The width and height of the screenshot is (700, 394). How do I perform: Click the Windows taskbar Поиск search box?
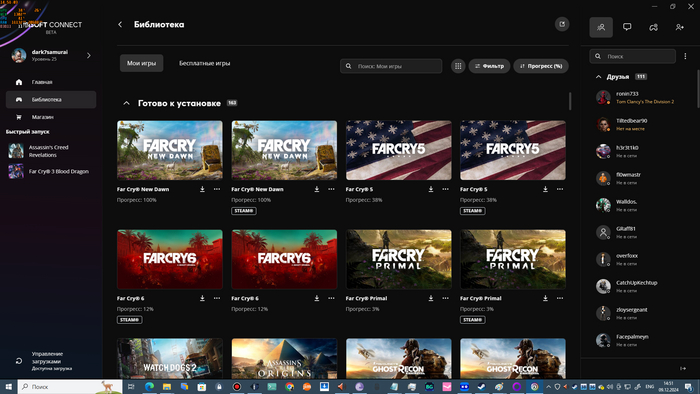[x=70, y=386]
